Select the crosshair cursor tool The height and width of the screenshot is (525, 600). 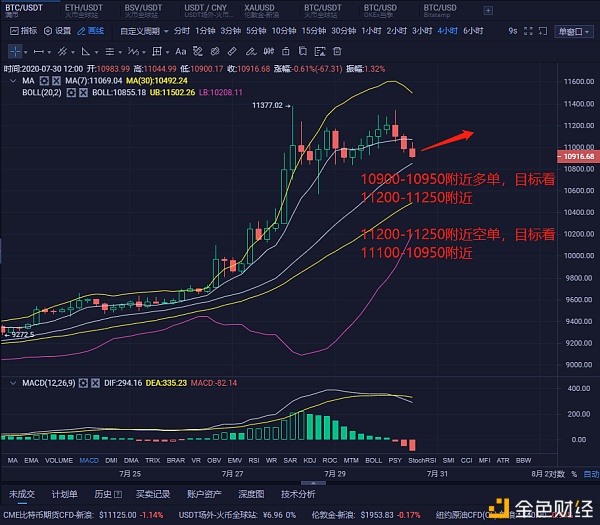[x=15, y=50]
